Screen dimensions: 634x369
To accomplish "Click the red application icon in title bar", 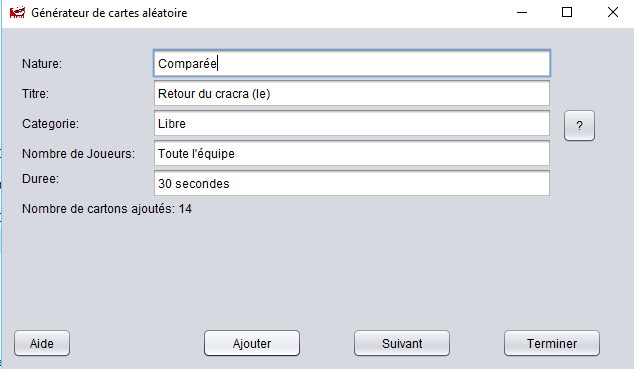I will coord(17,13).
